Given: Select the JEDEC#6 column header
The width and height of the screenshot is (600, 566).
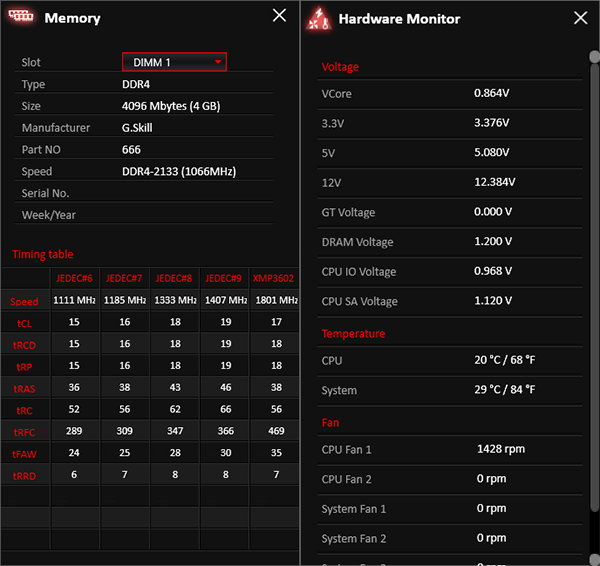Looking at the screenshot, I should coord(75,278).
